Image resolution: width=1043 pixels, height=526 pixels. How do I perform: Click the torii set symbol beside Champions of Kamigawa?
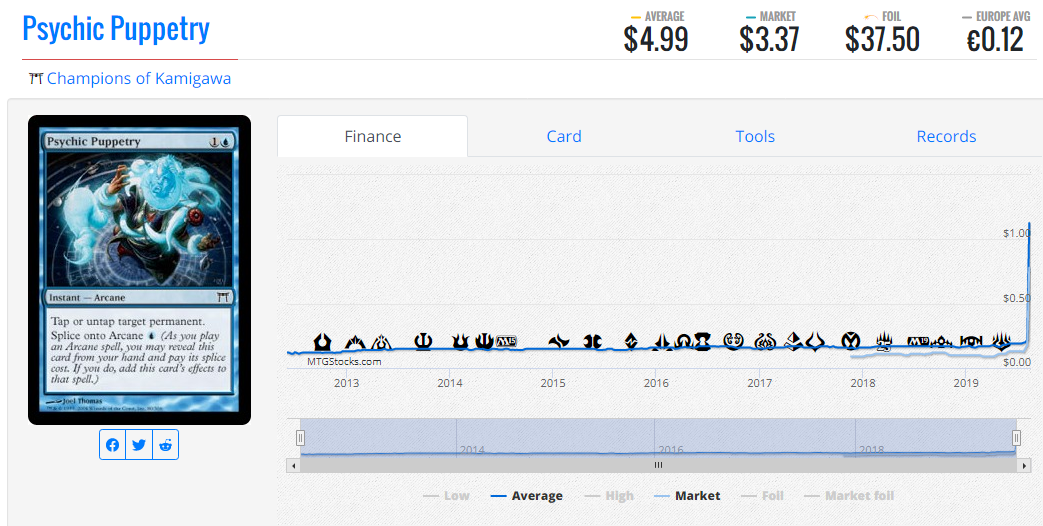(36, 78)
